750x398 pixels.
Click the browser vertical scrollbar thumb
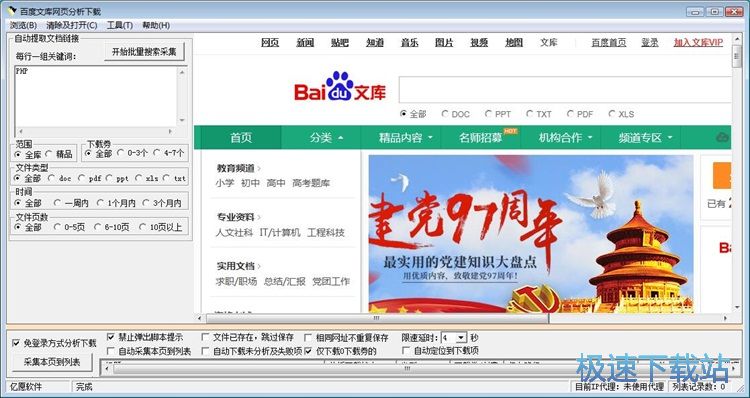(736, 56)
